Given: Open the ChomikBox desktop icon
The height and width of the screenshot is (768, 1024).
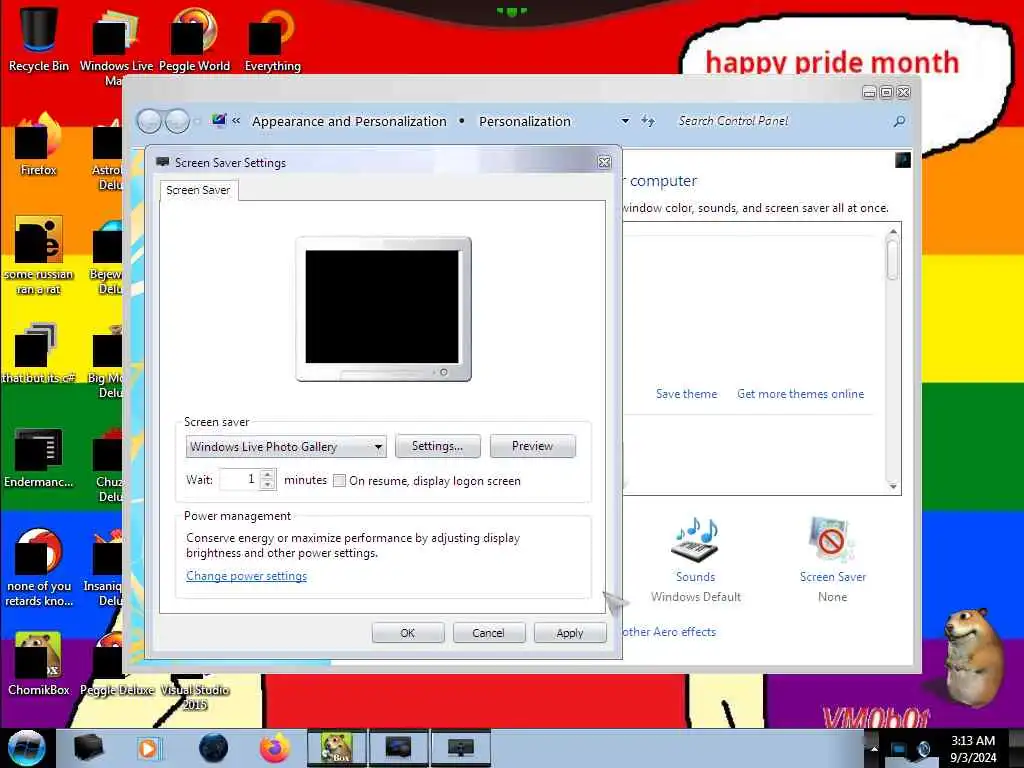Looking at the screenshot, I should pos(39,663).
